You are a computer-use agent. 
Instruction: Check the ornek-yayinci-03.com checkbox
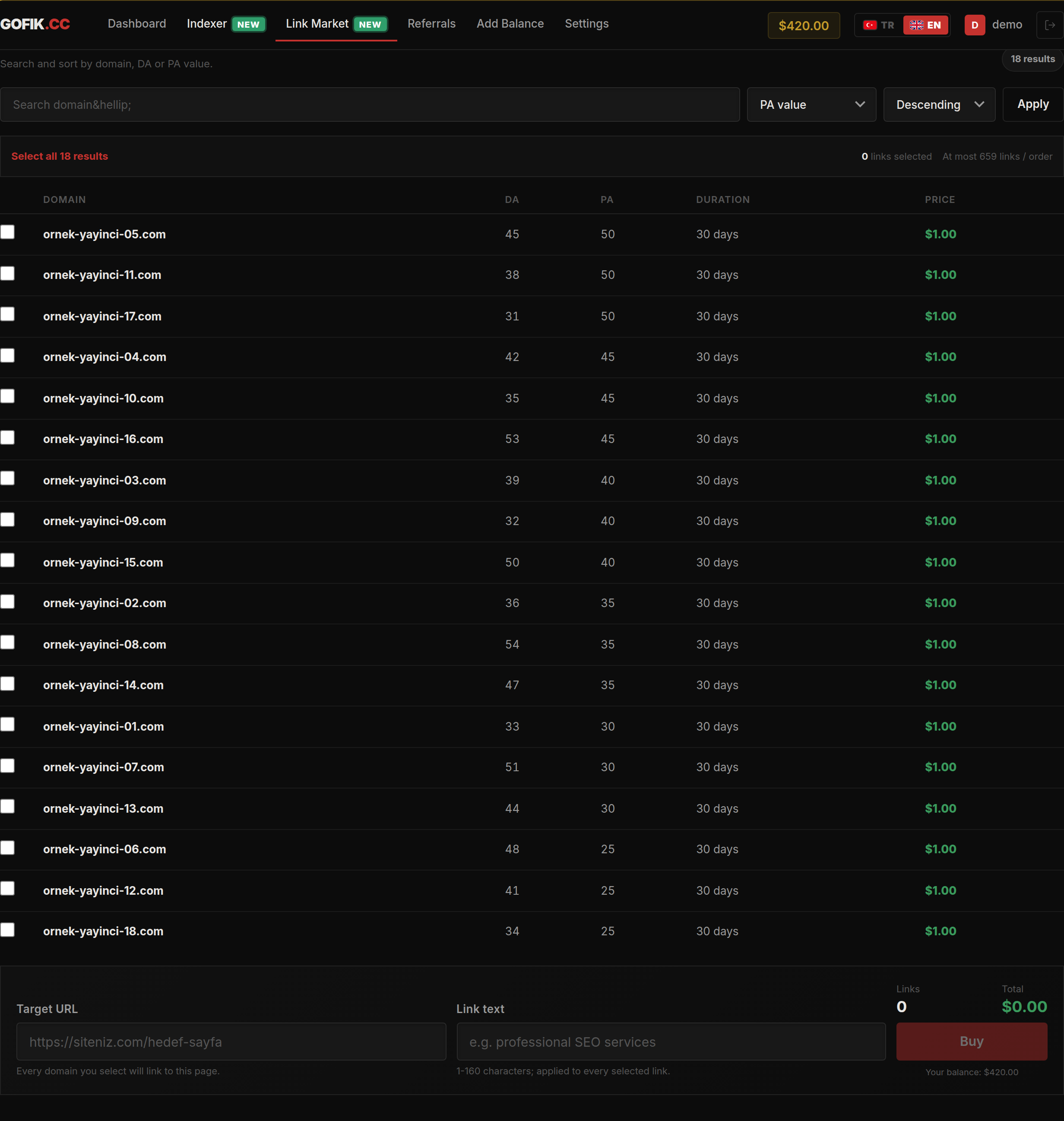click(7, 478)
